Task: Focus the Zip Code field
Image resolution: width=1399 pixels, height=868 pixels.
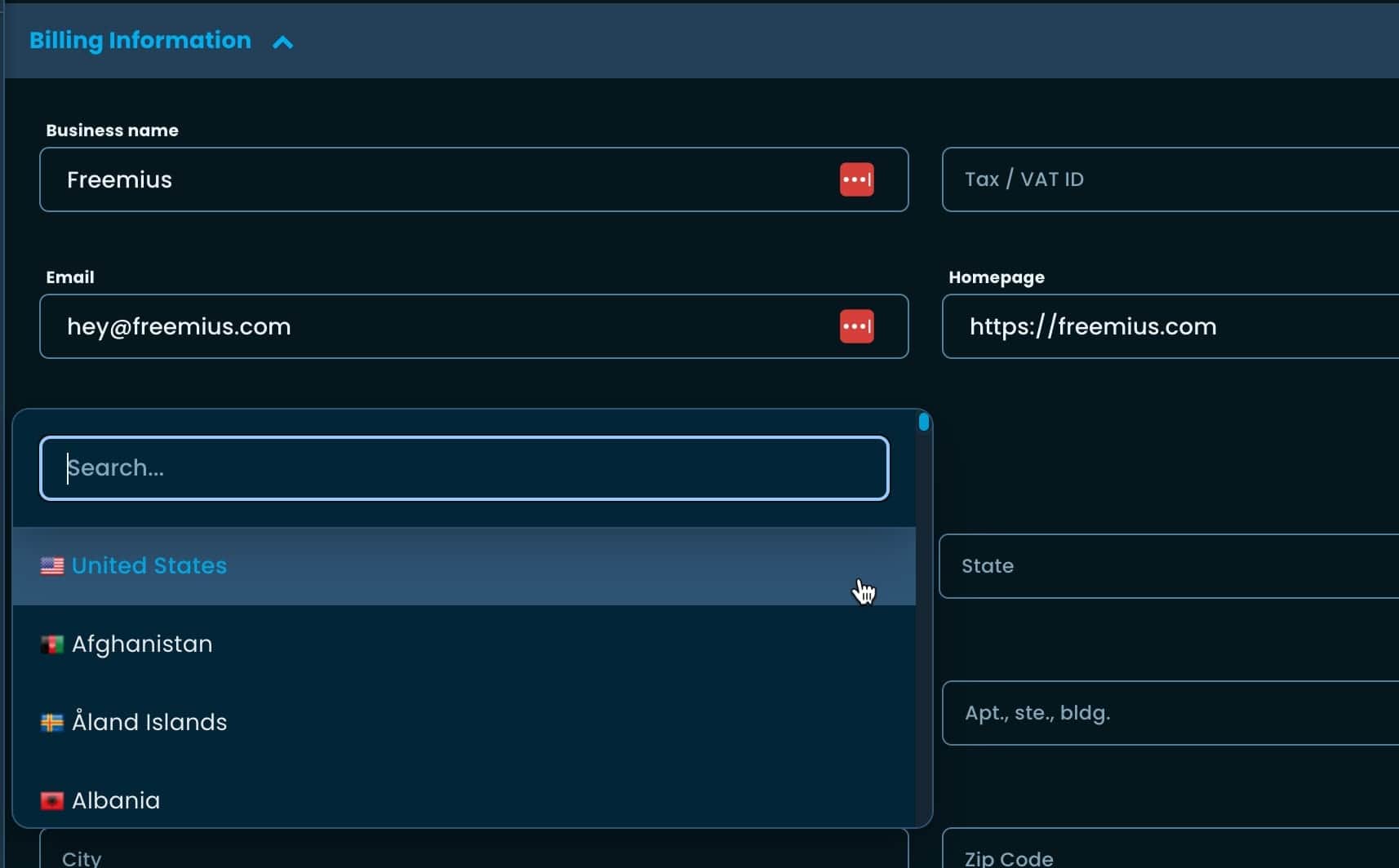Action: click(x=1170, y=848)
